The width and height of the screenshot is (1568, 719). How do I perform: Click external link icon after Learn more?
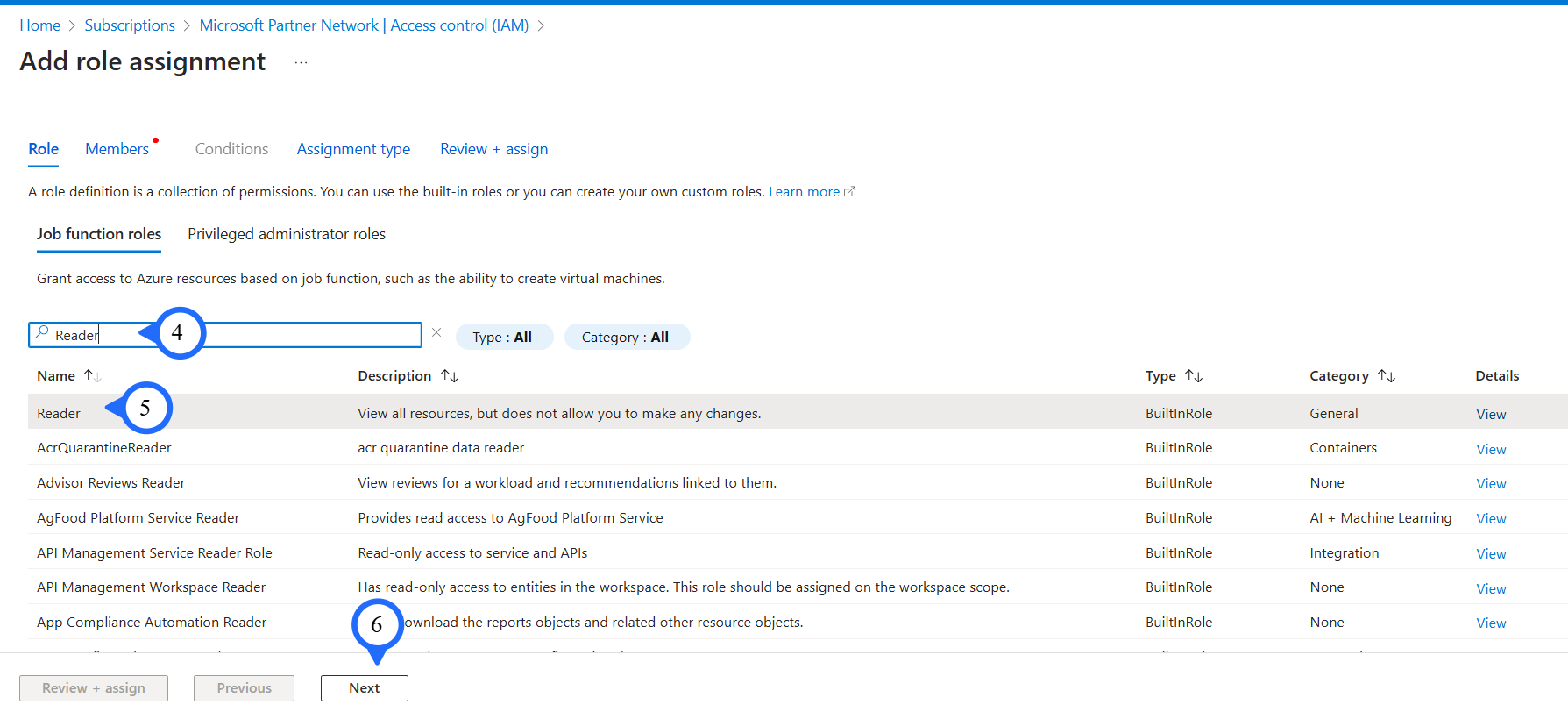pos(848,191)
